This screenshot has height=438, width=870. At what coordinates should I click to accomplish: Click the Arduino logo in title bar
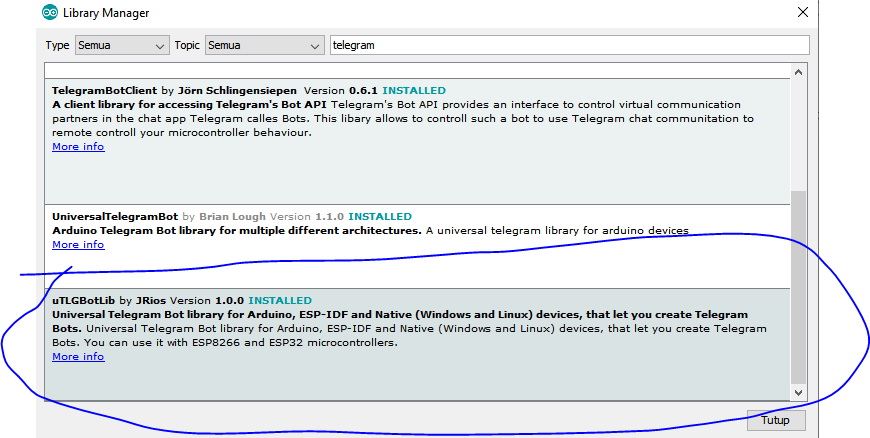(50, 13)
